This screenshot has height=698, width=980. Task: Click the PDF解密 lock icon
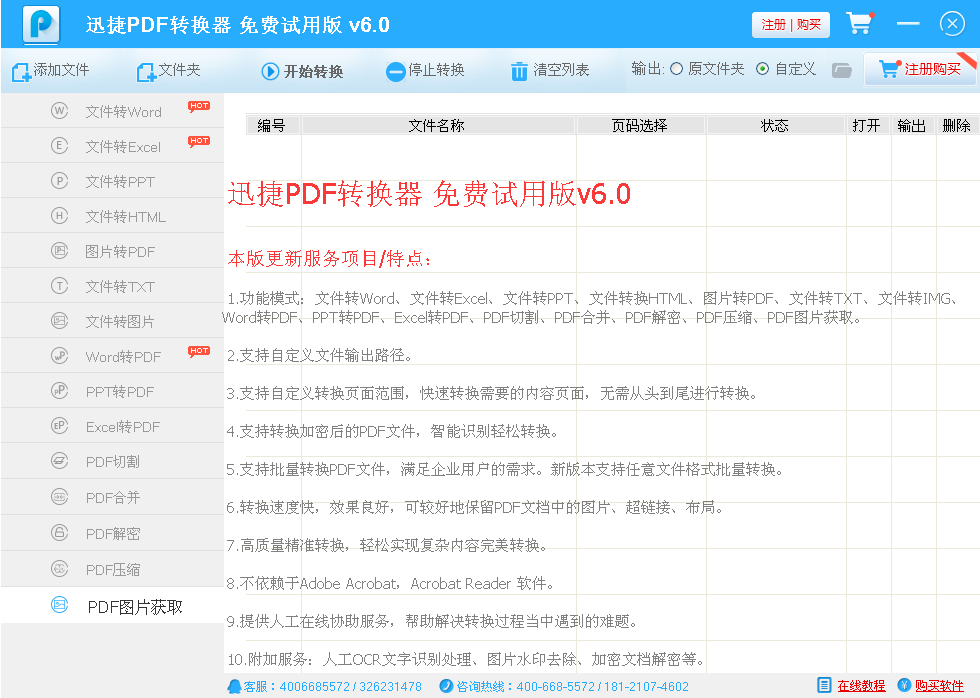tap(59, 532)
